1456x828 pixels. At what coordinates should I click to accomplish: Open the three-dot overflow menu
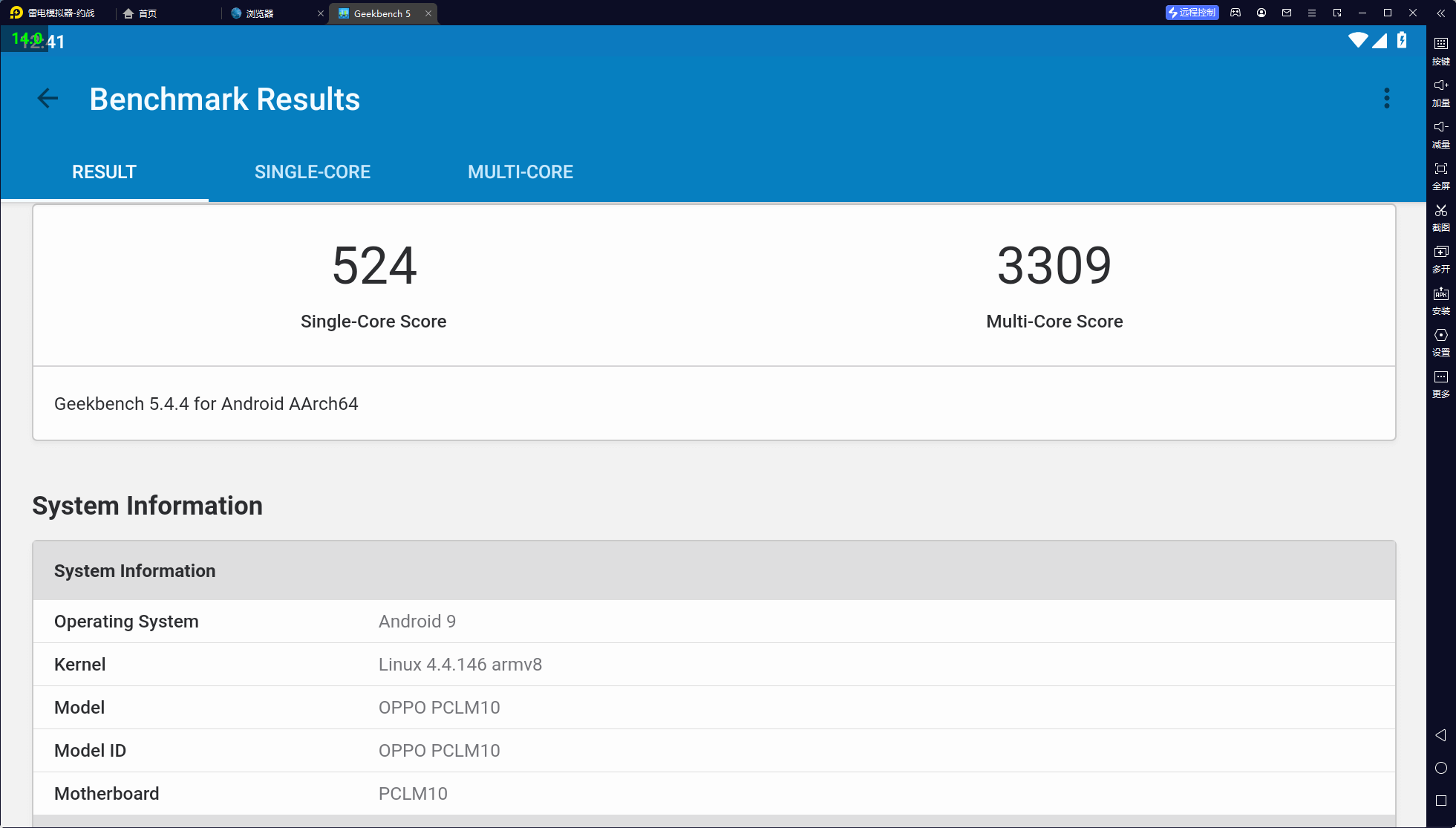tap(1386, 98)
